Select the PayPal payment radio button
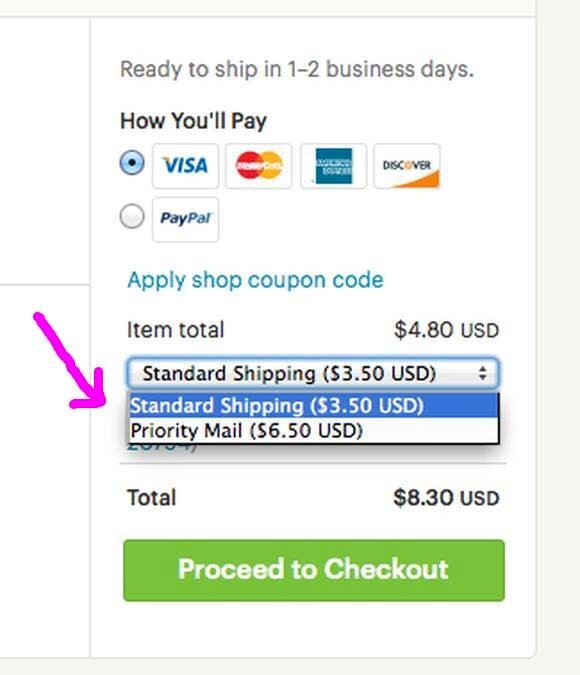 [x=132, y=216]
